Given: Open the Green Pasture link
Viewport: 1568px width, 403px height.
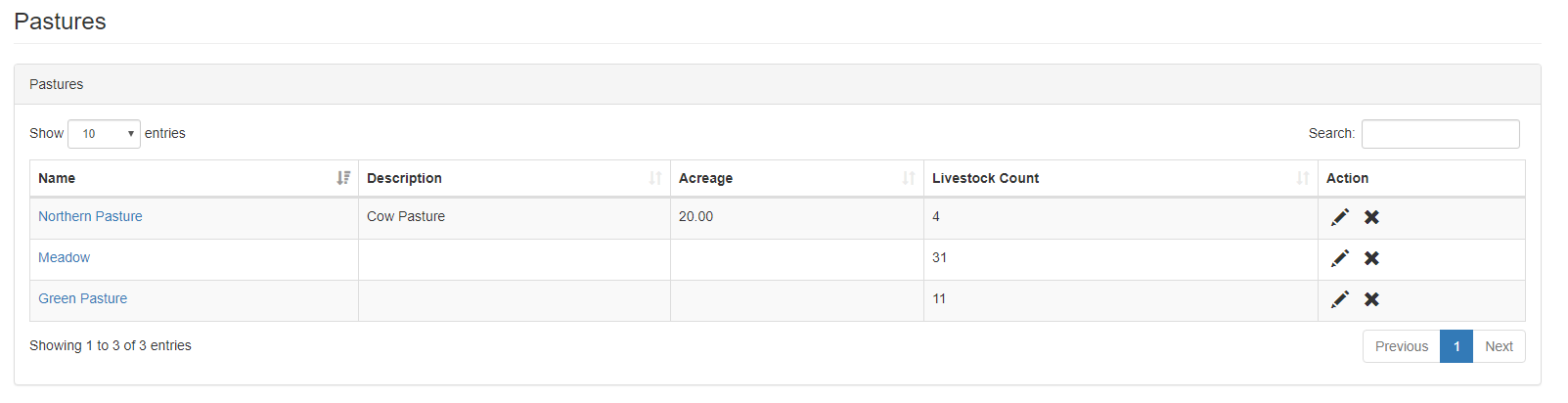Looking at the screenshot, I should pyautogui.click(x=82, y=298).
